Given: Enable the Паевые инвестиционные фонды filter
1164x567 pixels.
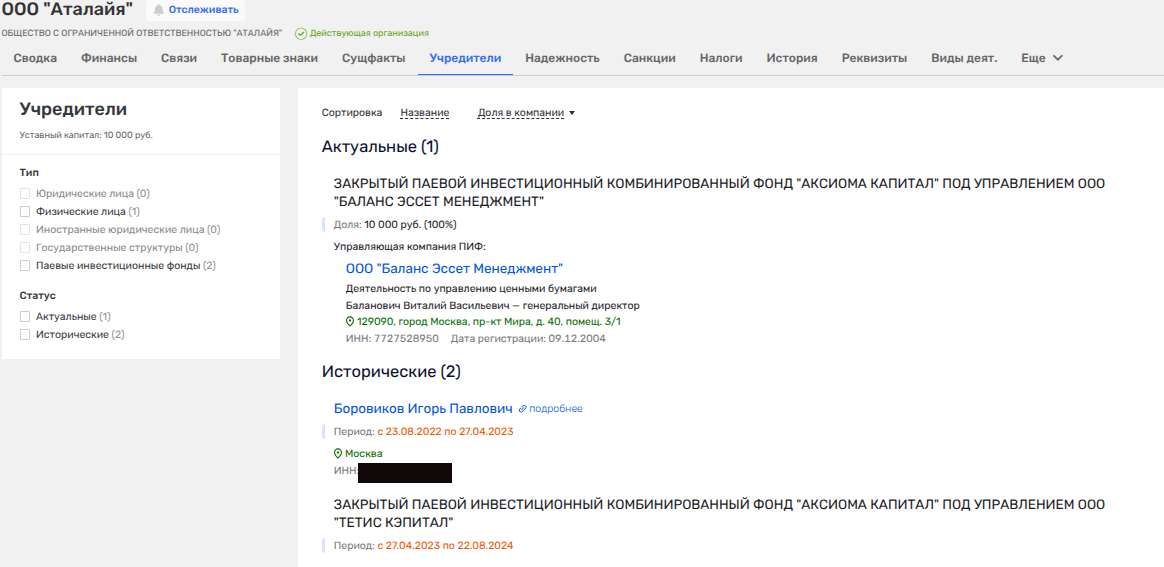Looking at the screenshot, I should pos(25,266).
